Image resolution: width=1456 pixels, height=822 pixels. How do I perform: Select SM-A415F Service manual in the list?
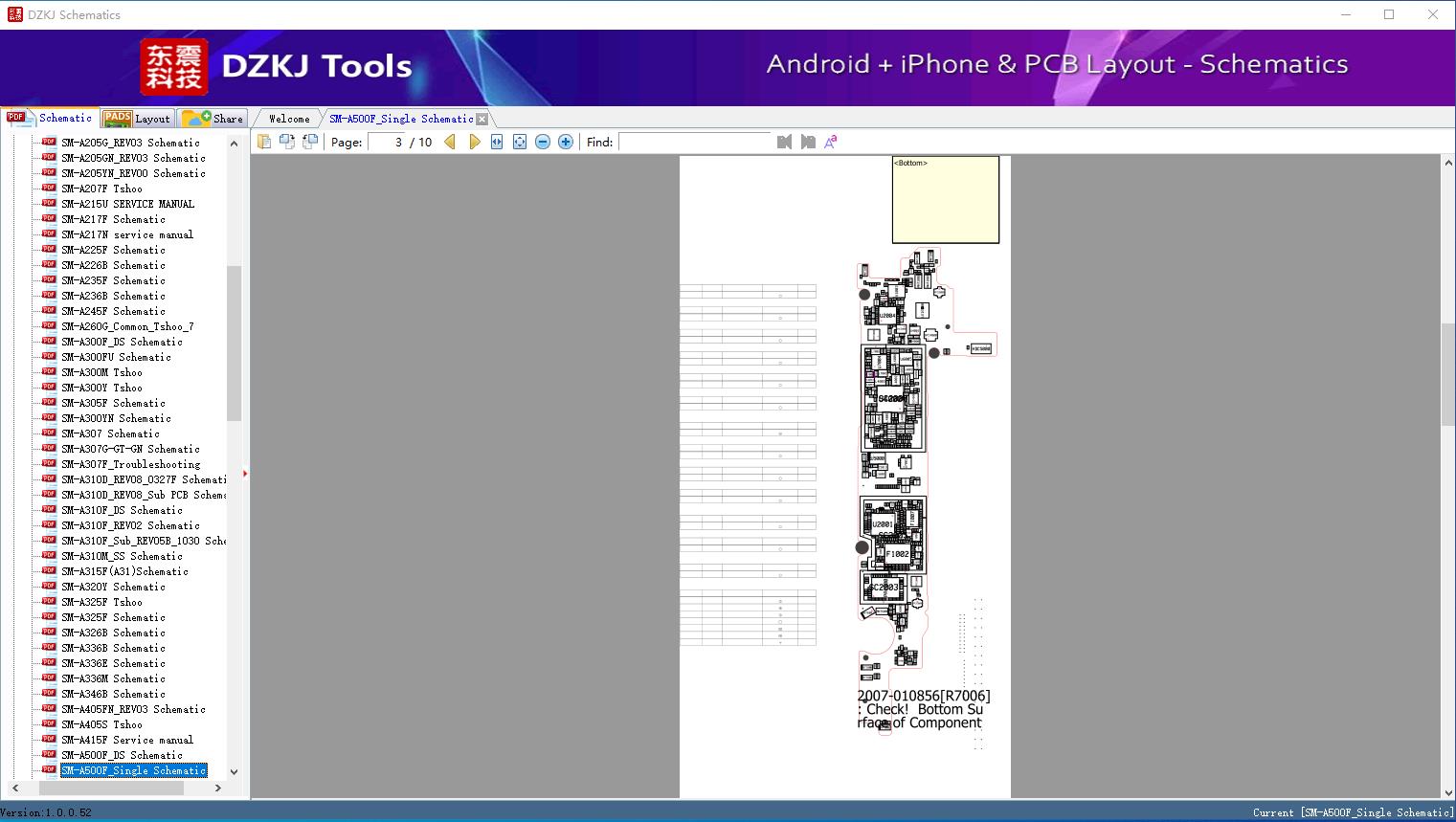(x=126, y=740)
